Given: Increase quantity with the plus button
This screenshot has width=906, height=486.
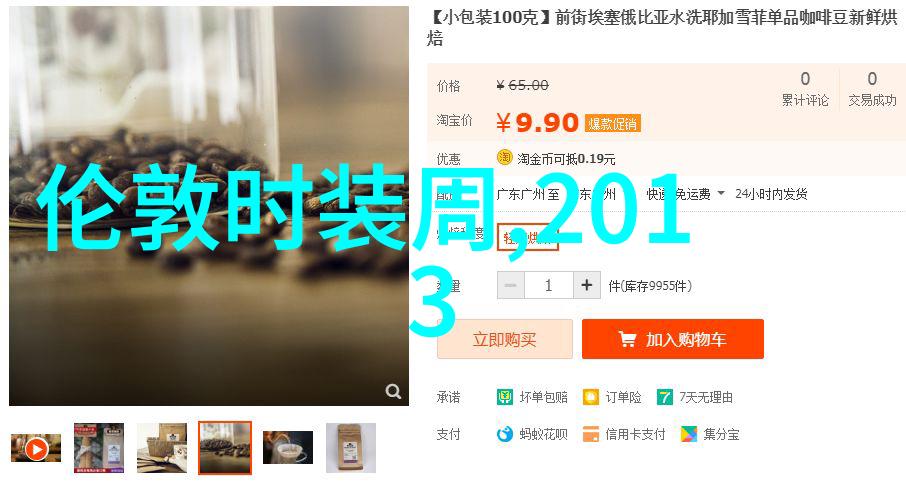Looking at the screenshot, I should 587,285.
